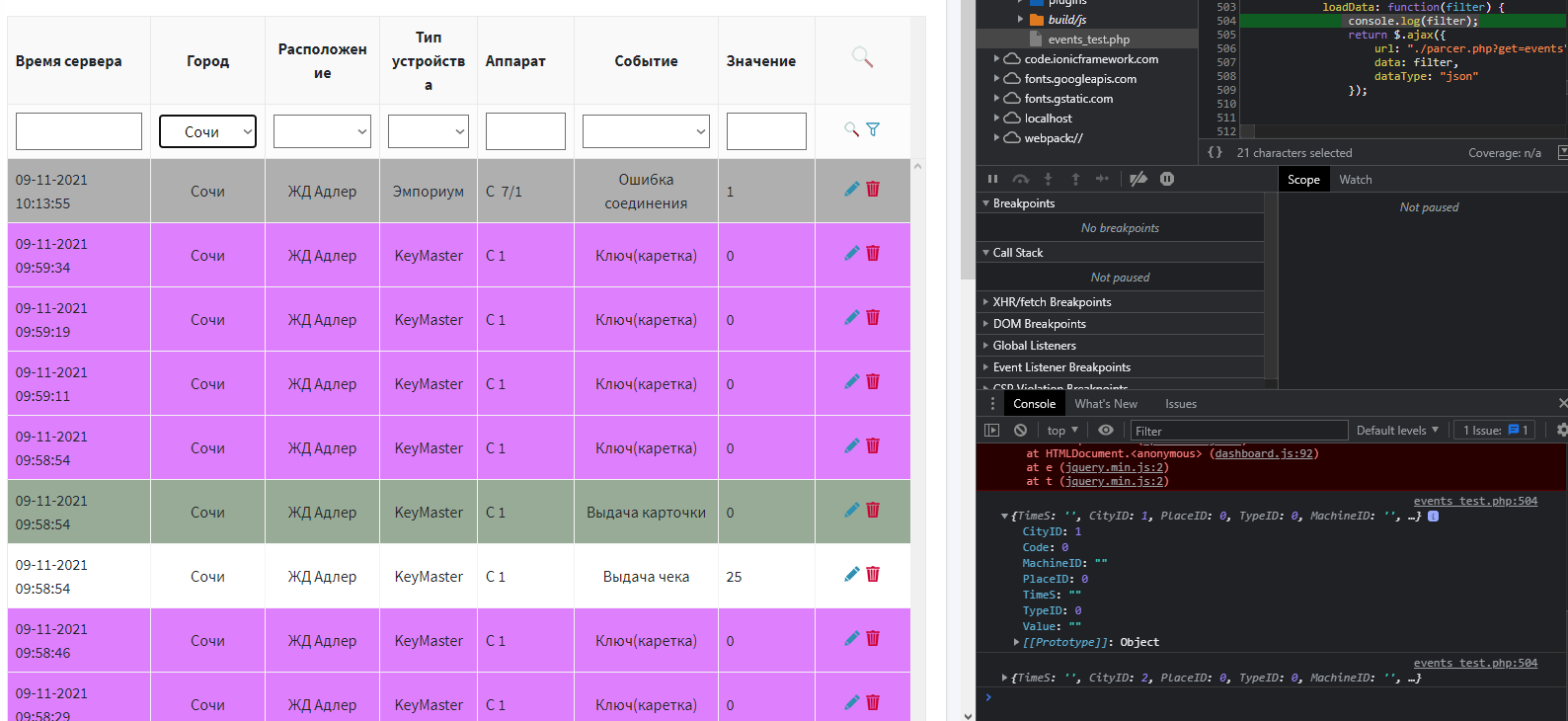This screenshot has width=1568, height=721.
Task: Expand fonts.googleapis.com in sources tree
Action: [996, 78]
